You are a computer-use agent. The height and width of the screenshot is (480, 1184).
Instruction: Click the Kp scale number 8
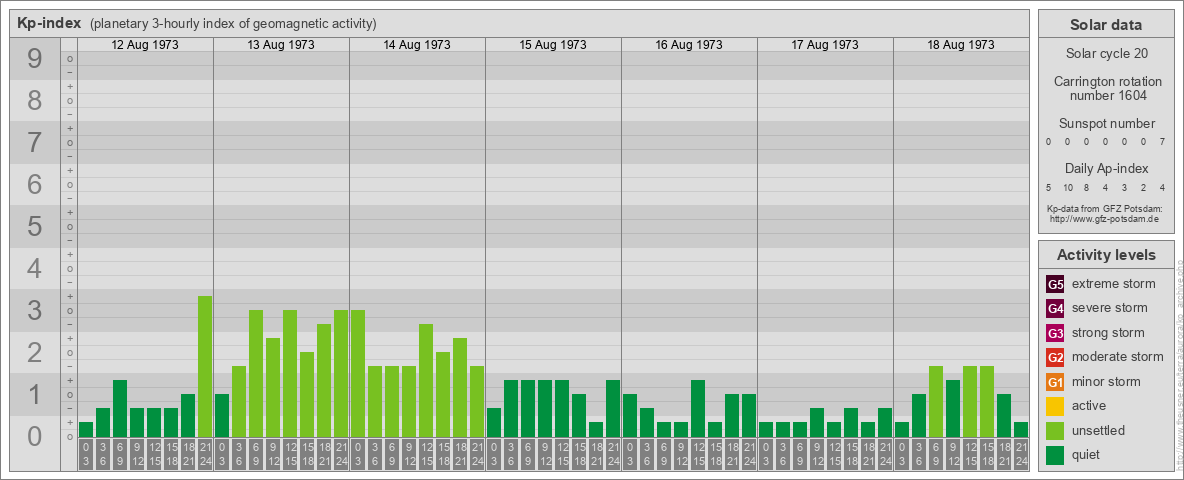[x=35, y=100]
